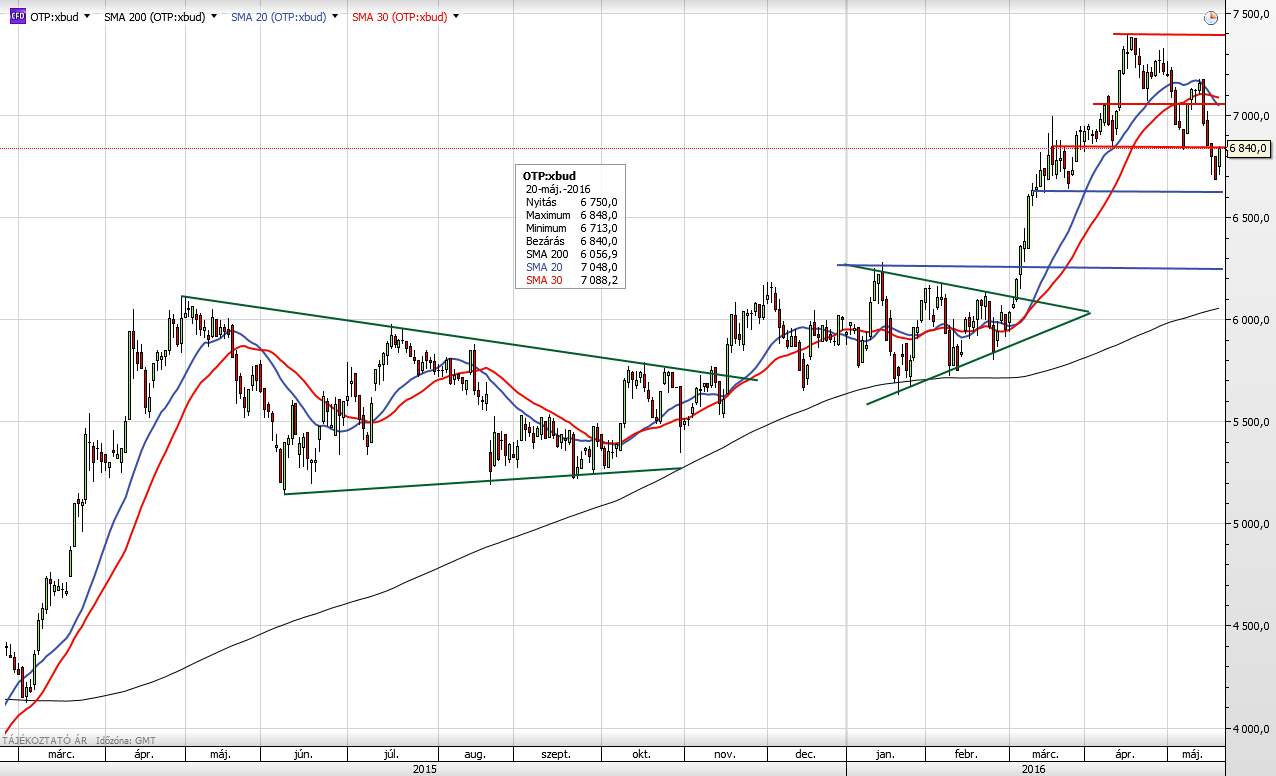Select the topmost red horizontal resistance line
The width and height of the screenshot is (1276, 776).
[x=1169, y=35]
